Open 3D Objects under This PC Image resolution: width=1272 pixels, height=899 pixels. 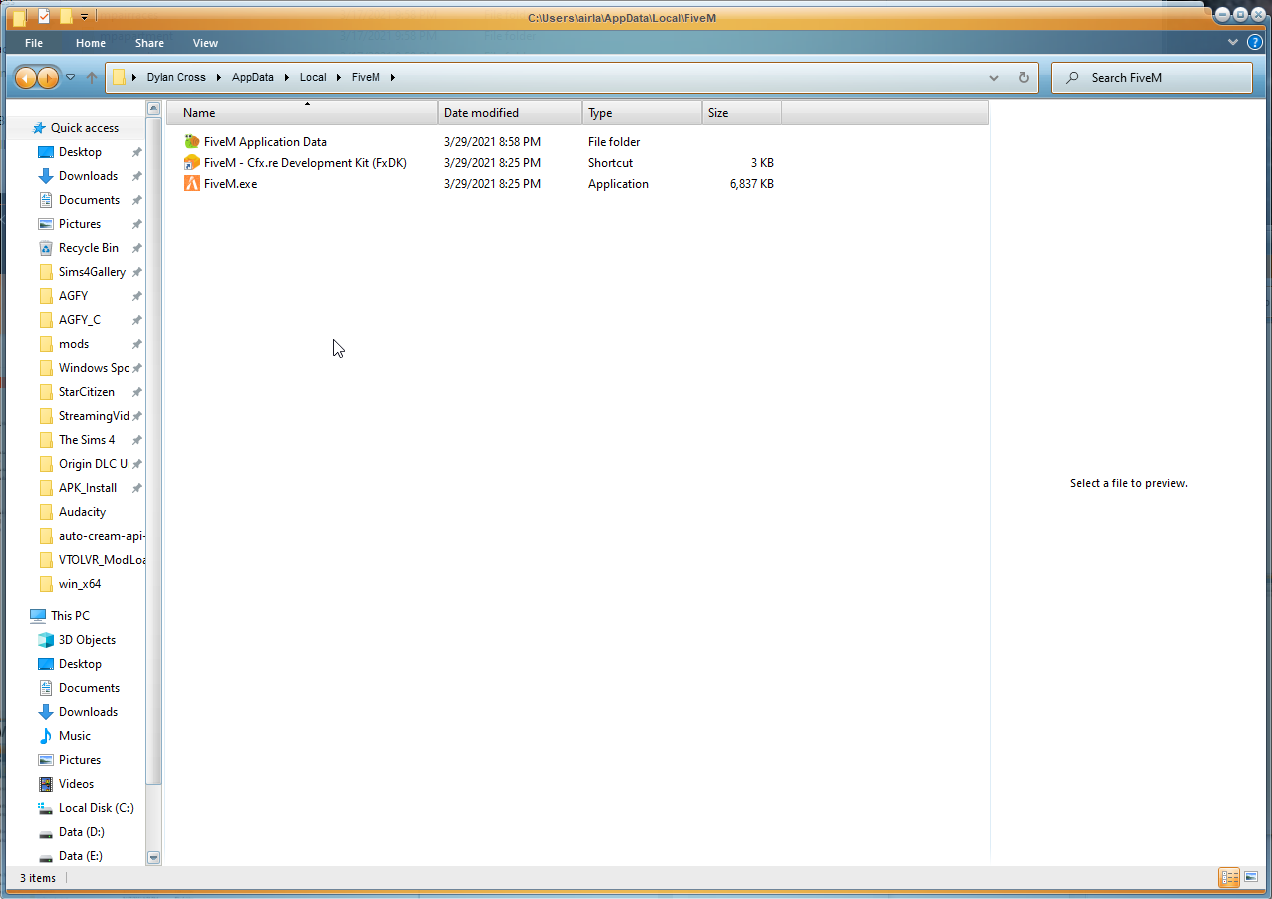tap(87, 640)
